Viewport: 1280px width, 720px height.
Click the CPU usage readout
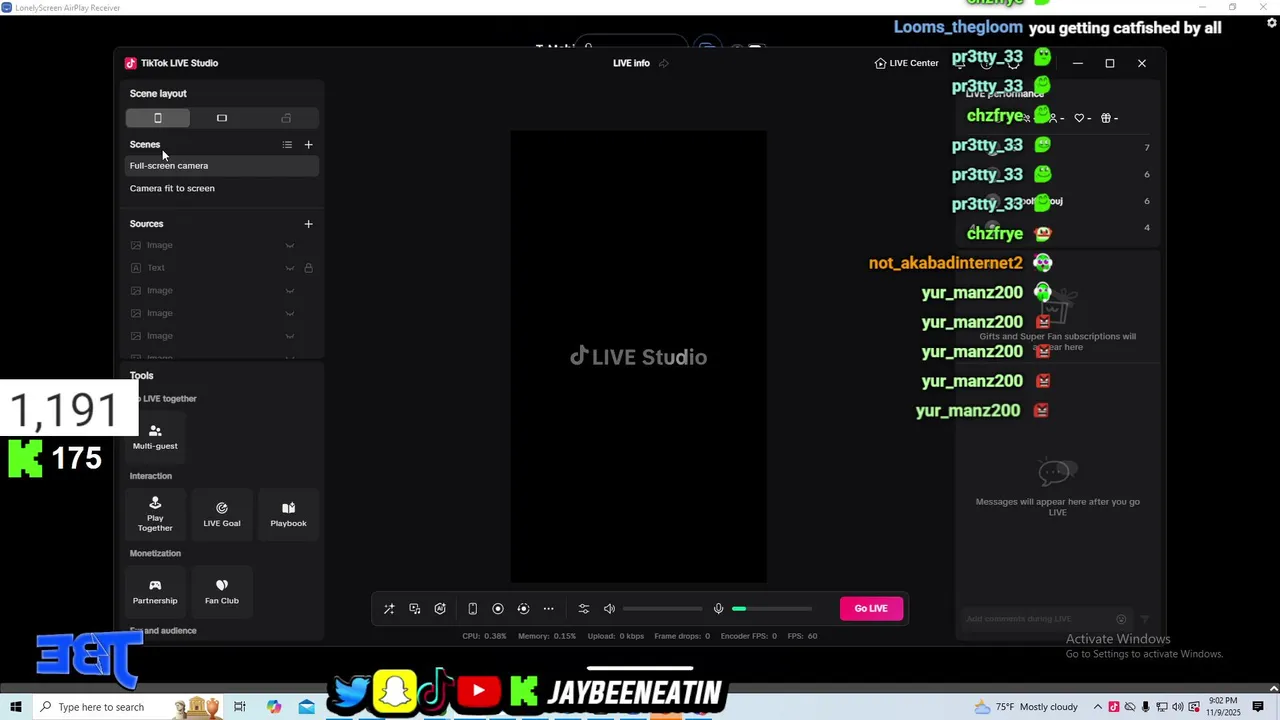click(484, 636)
